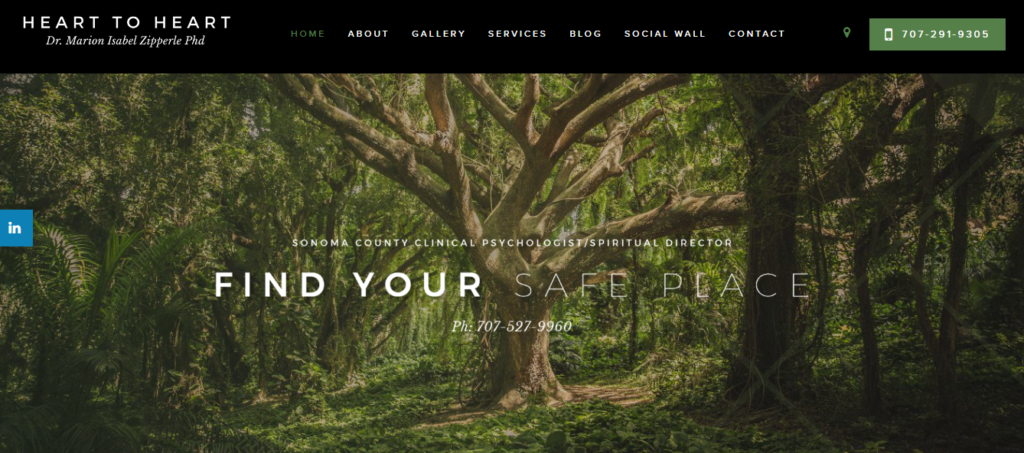The height and width of the screenshot is (453, 1024).
Task: Click the 707-291-9305 number in the green button
Action: point(945,35)
